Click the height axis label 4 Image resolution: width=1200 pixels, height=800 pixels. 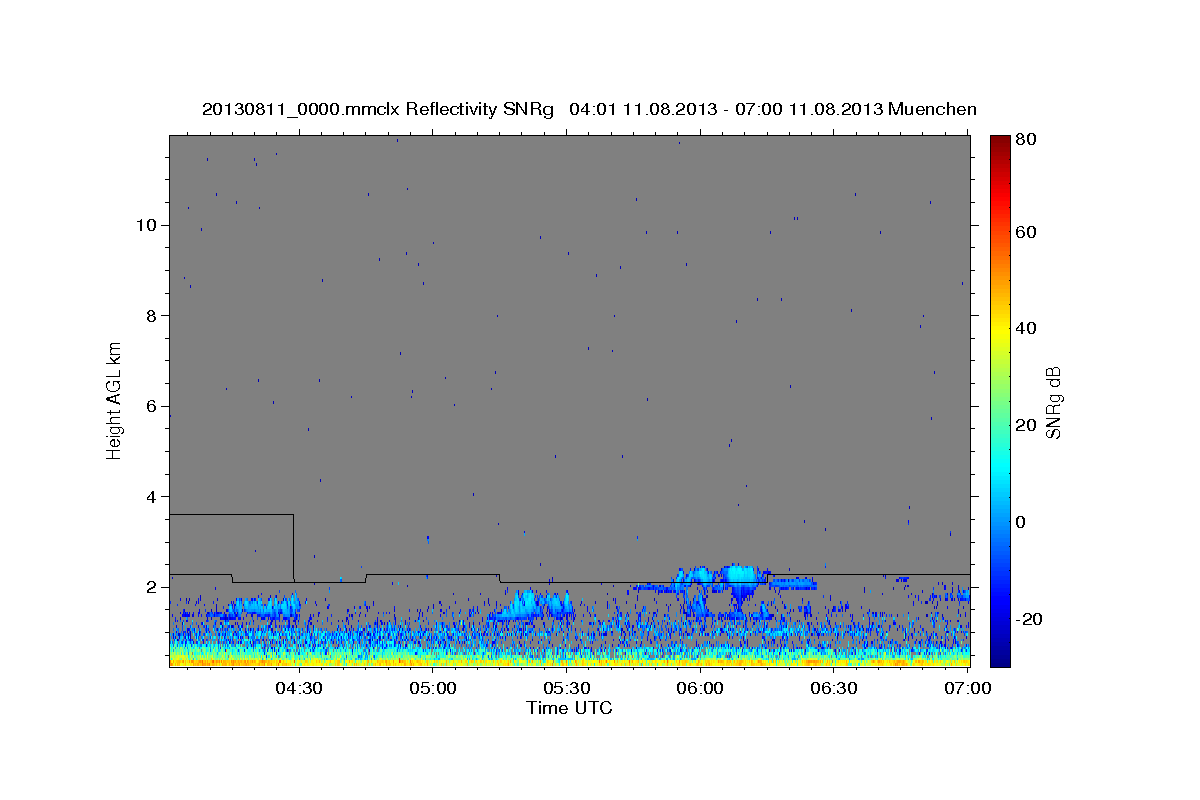151,497
